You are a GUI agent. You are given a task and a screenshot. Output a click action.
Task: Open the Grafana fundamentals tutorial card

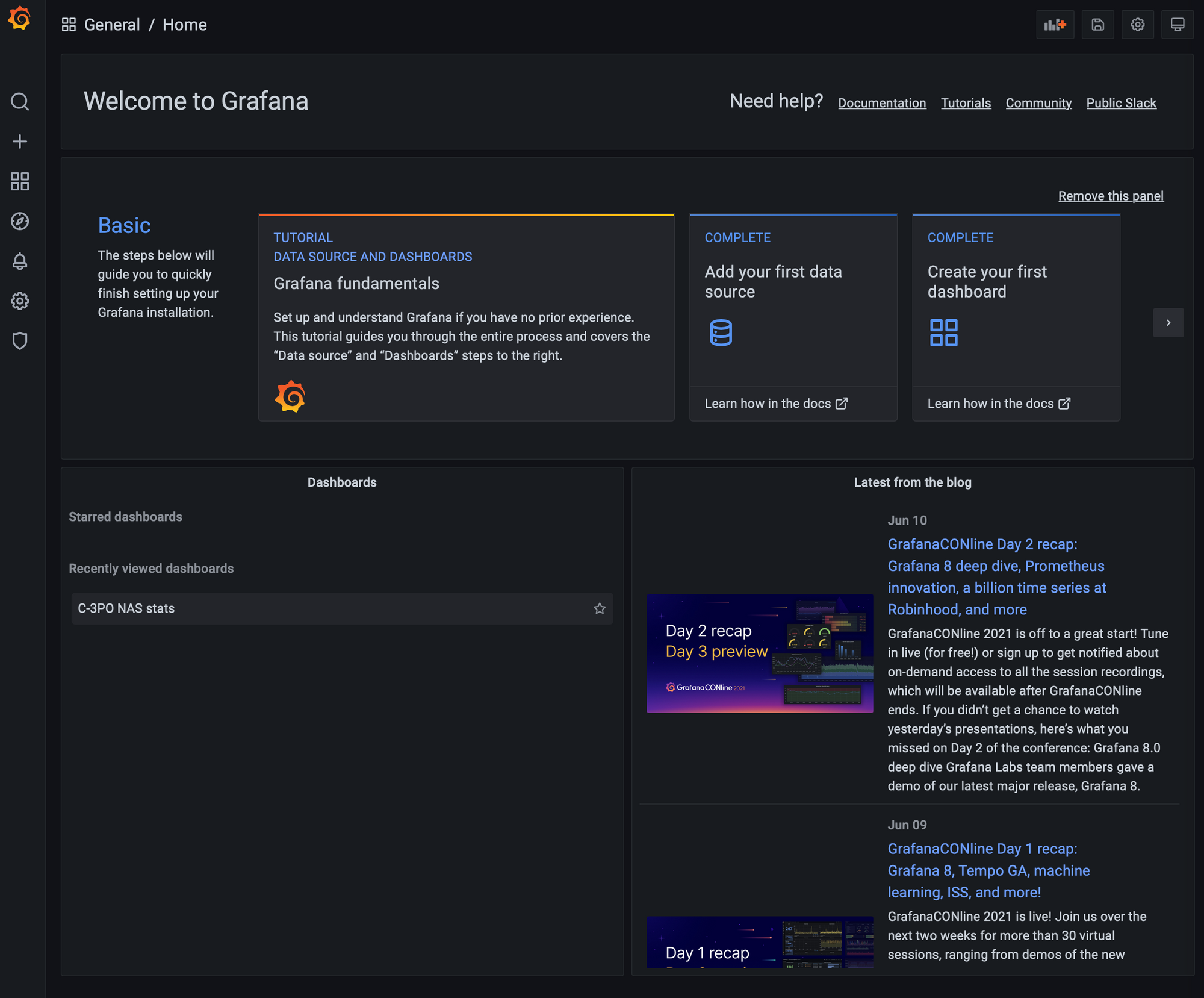coord(467,317)
